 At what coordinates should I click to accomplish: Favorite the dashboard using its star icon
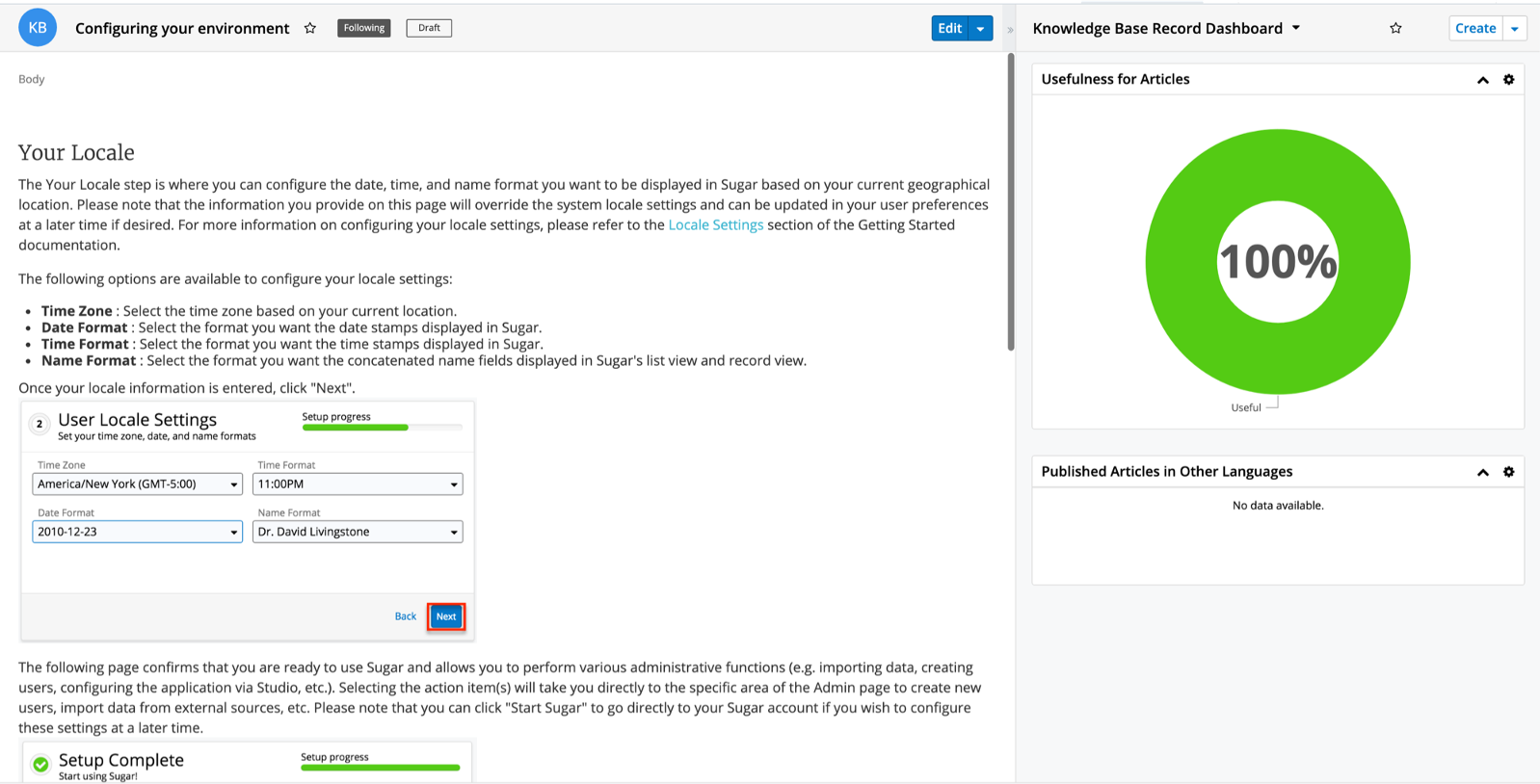coord(1395,28)
